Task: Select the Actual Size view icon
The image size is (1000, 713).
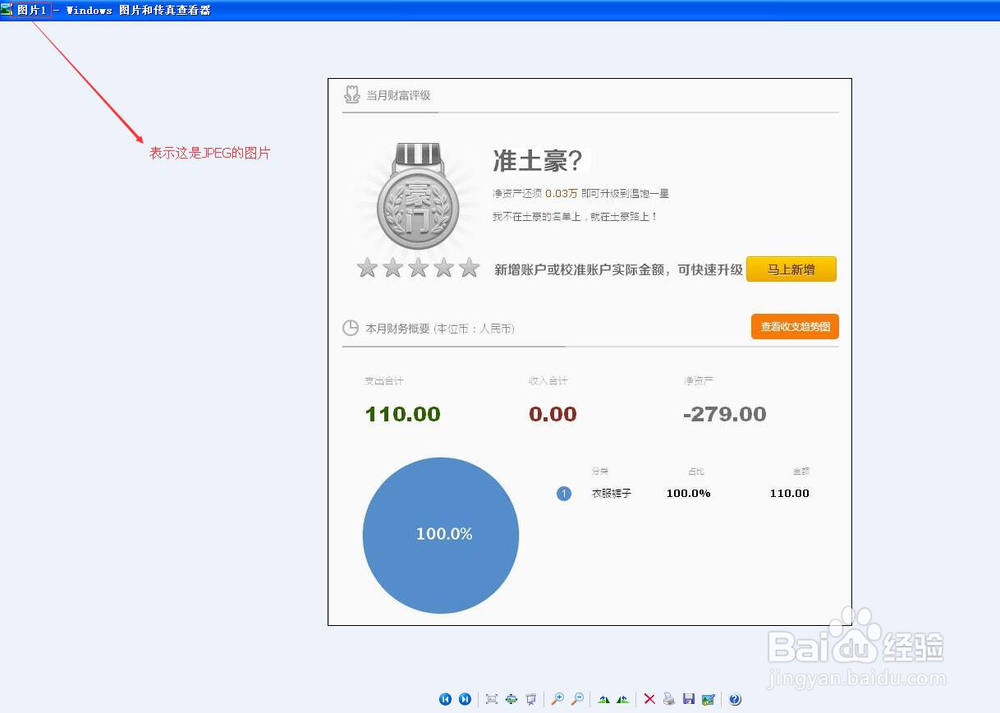Action: tap(512, 698)
